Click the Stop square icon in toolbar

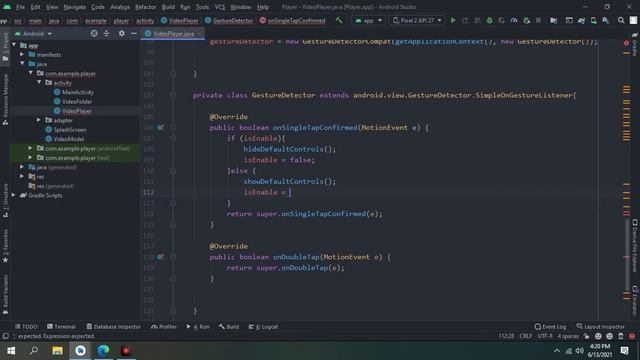click(538, 20)
